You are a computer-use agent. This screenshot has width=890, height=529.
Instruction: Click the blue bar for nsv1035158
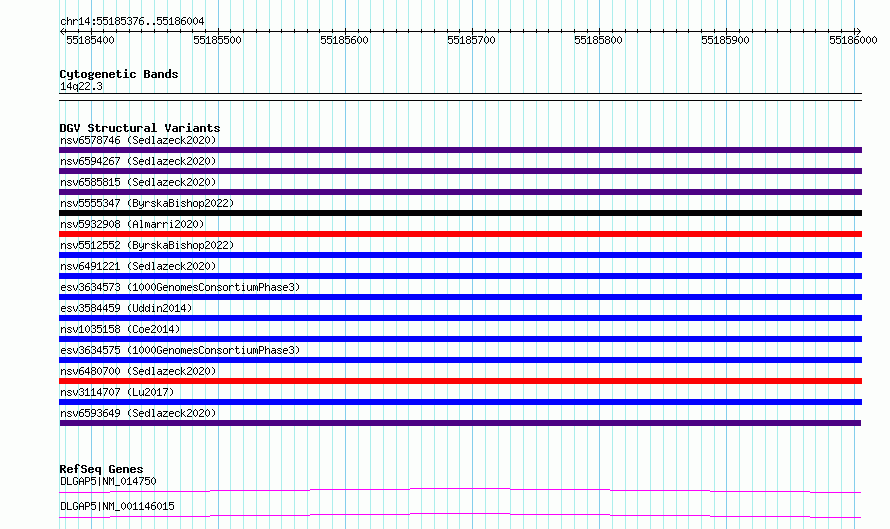click(x=460, y=339)
